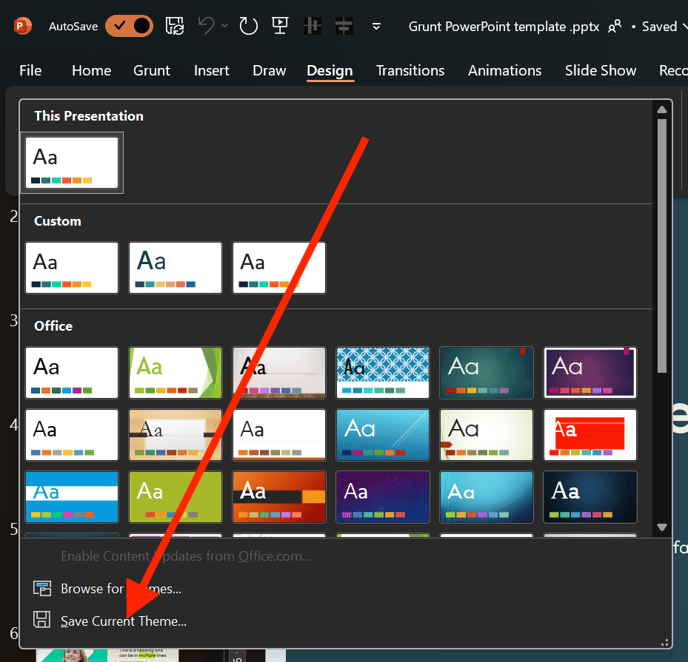
Task: Open the File menu
Action: (x=30, y=70)
